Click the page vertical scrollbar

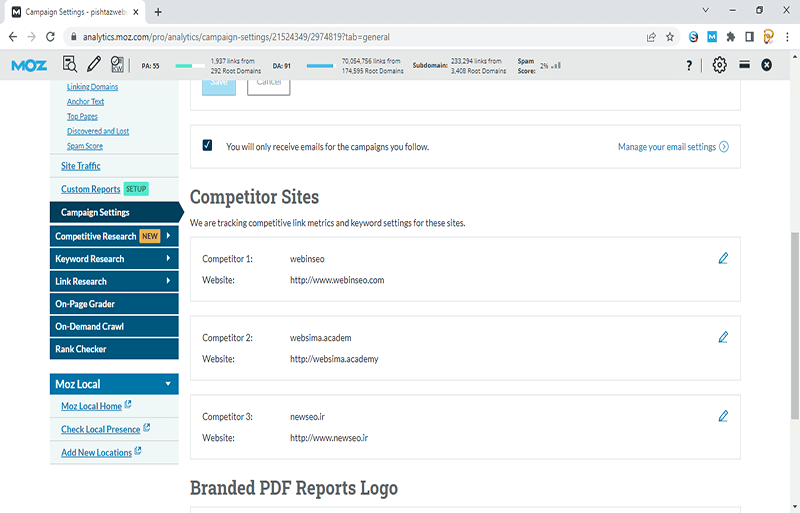pos(795,325)
